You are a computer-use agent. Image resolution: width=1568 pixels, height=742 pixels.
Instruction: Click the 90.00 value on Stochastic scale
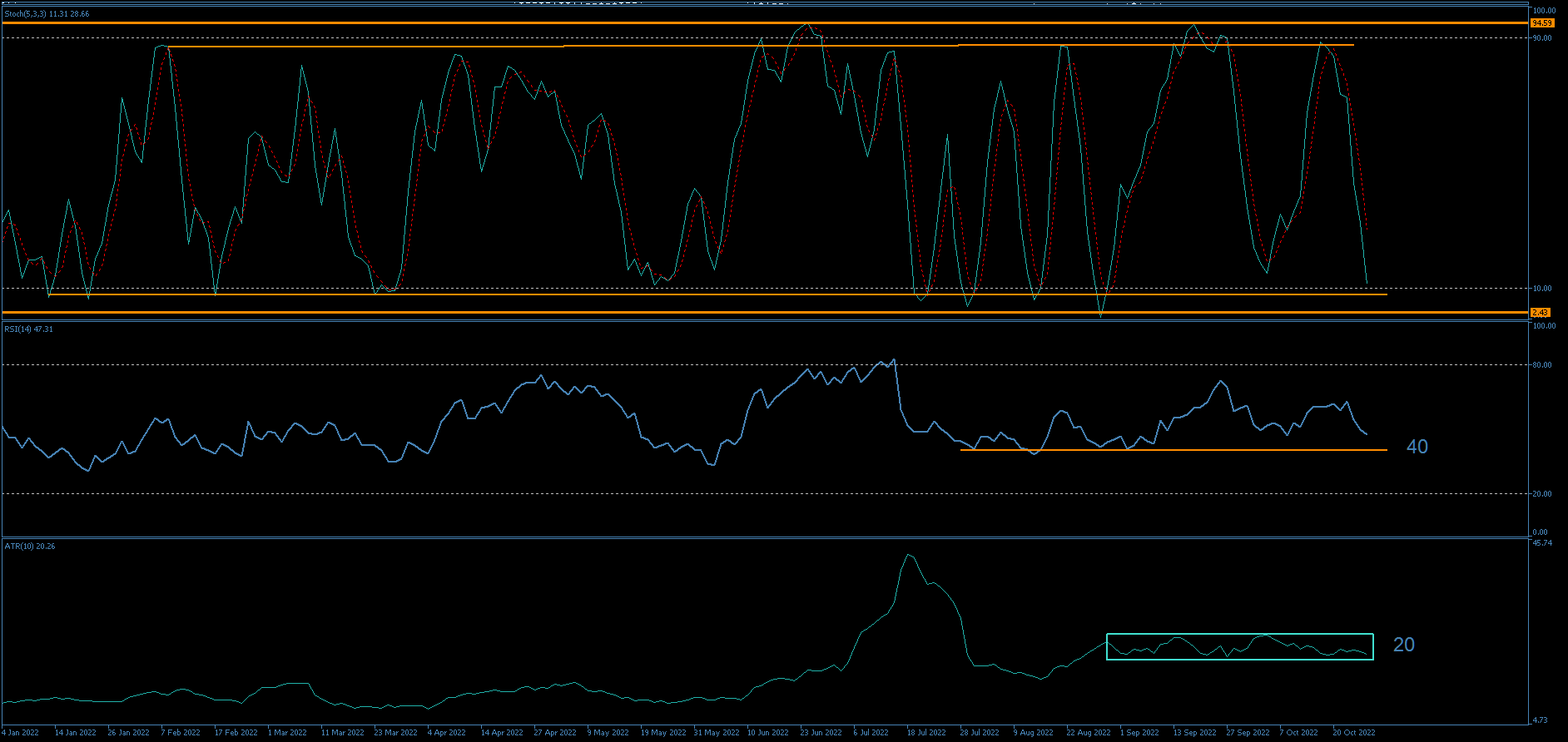[1541, 38]
